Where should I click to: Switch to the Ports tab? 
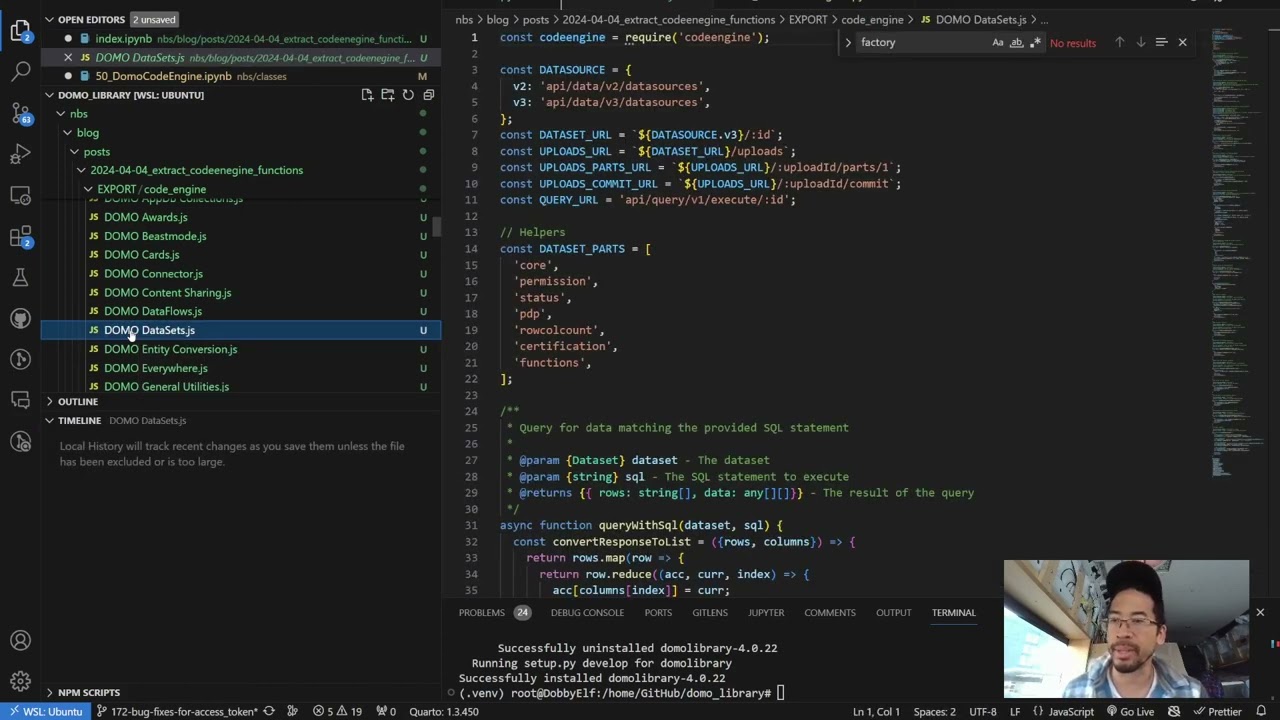[x=658, y=612]
